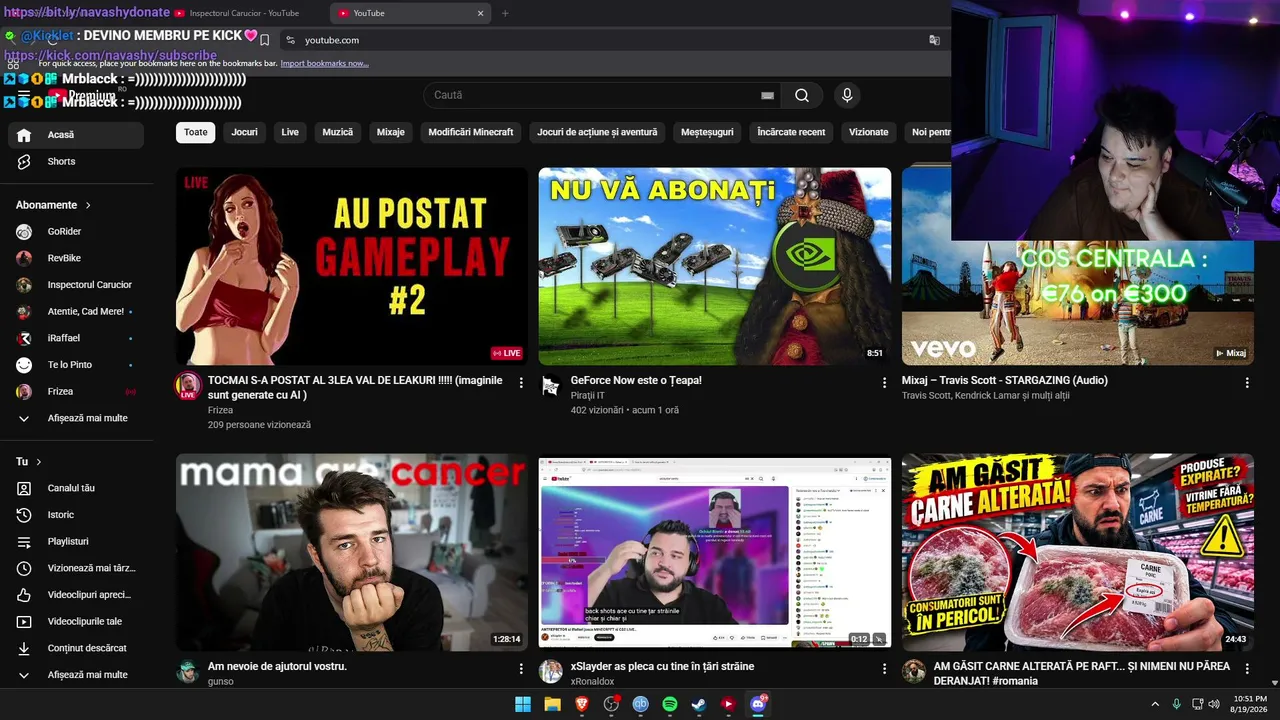
Task: Select the Jocuri filter chip
Action: (245, 132)
